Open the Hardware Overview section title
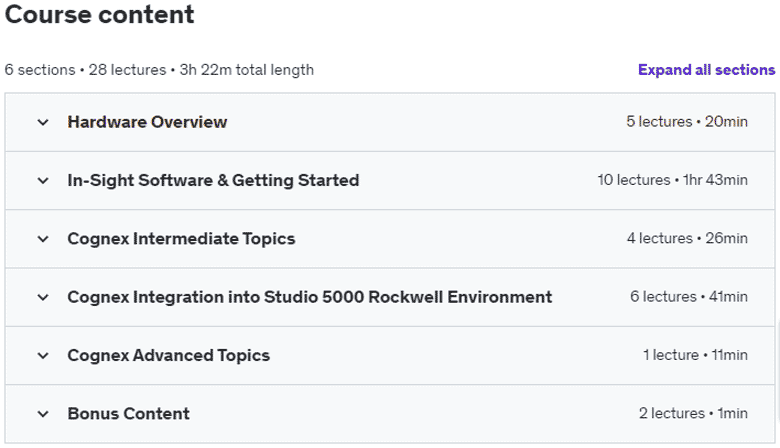Image resolution: width=780 pixels, height=448 pixels. [147, 122]
